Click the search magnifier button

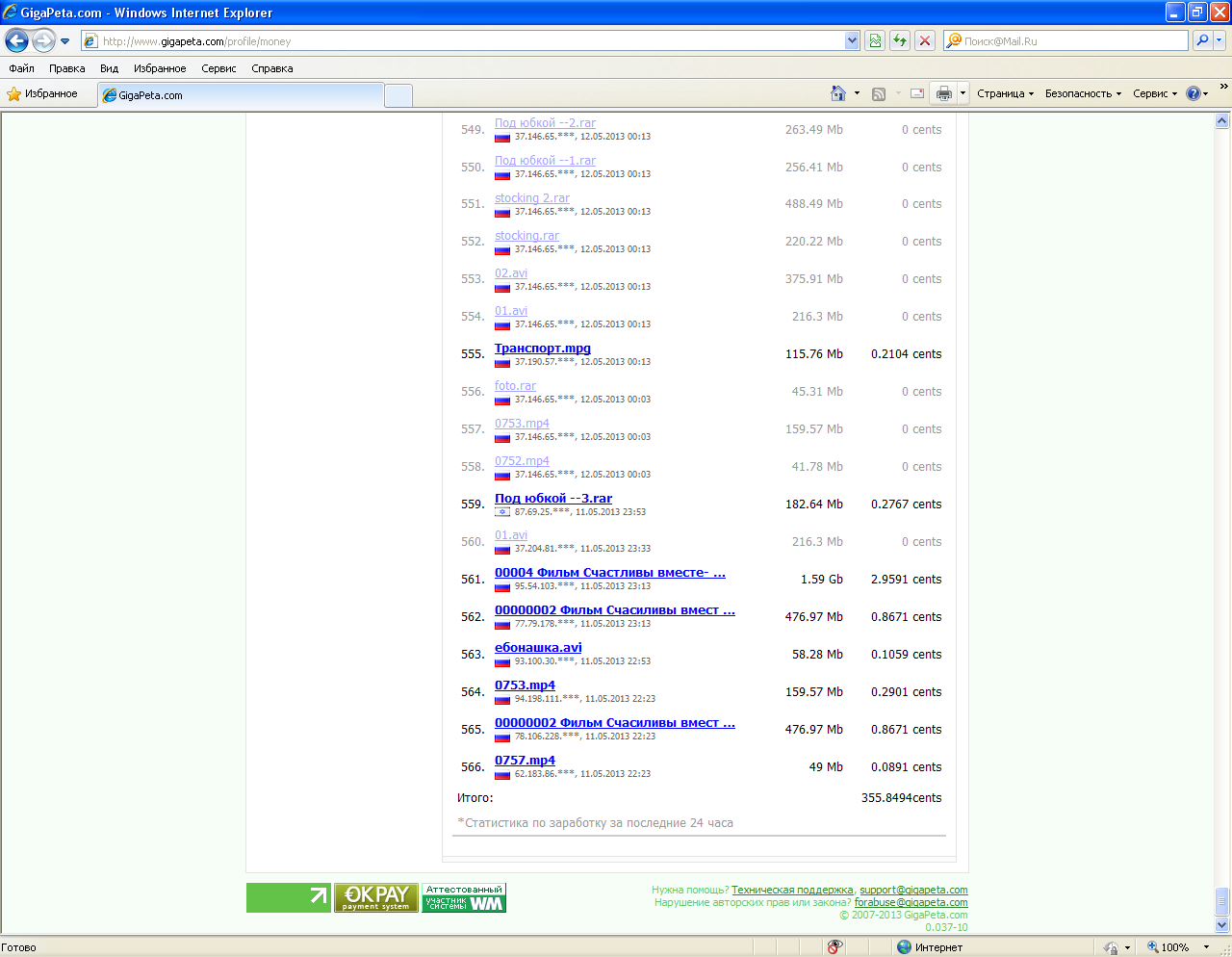1202,40
